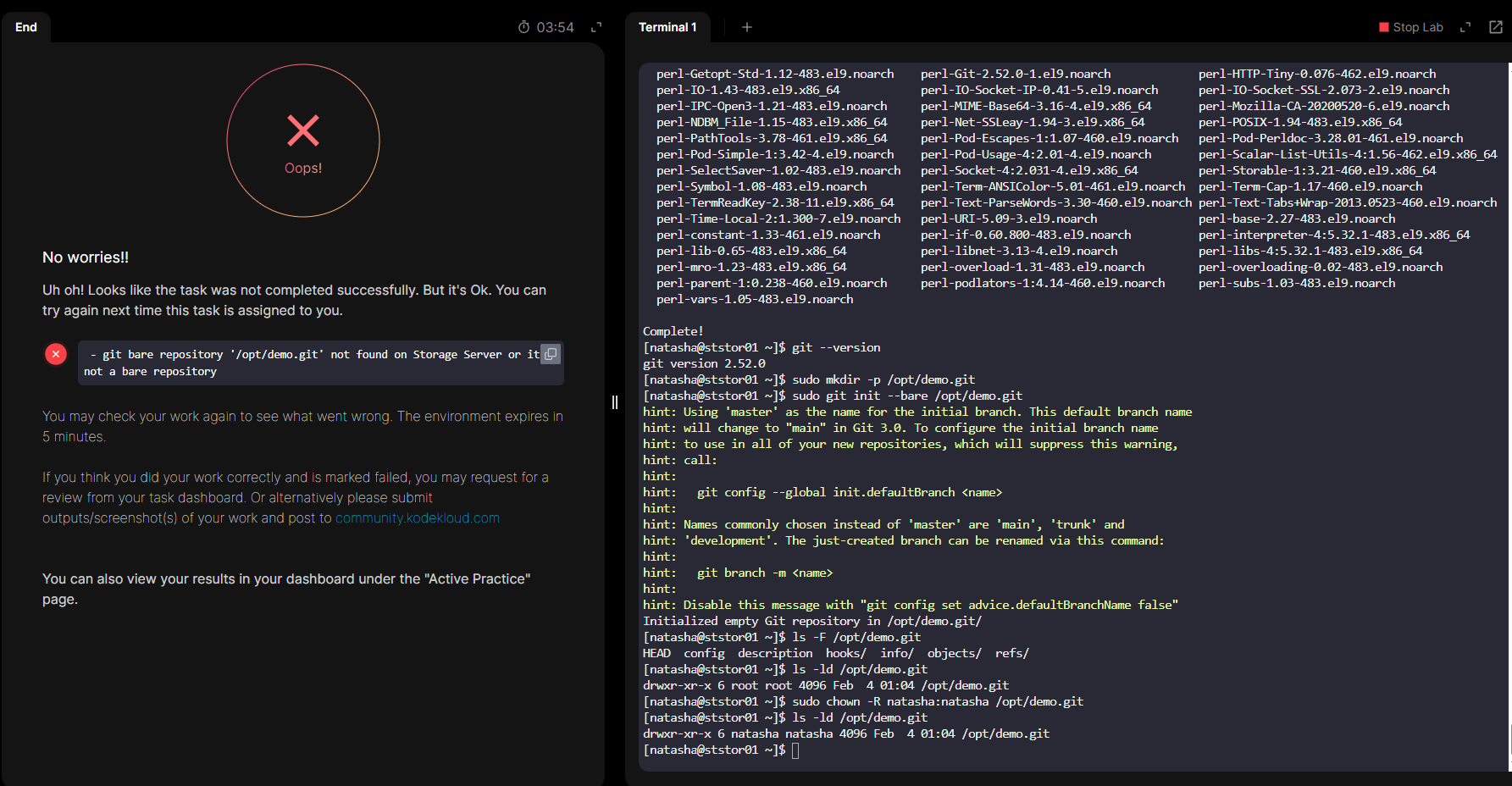Focus the terminal prompt cursor at the bottom
The image size is (1512, 786).
[x=795, y=750]
